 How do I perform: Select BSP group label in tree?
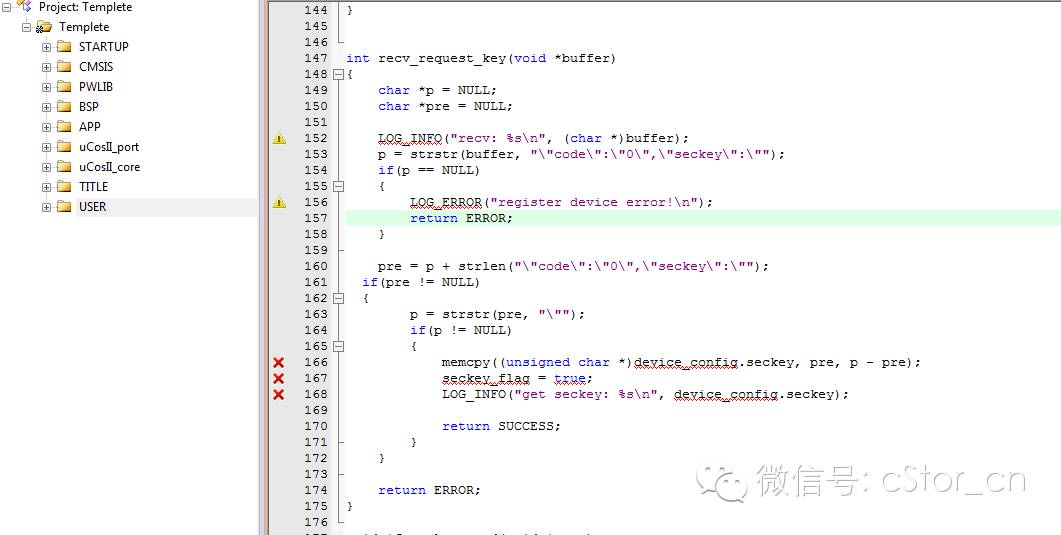point(89,107)
